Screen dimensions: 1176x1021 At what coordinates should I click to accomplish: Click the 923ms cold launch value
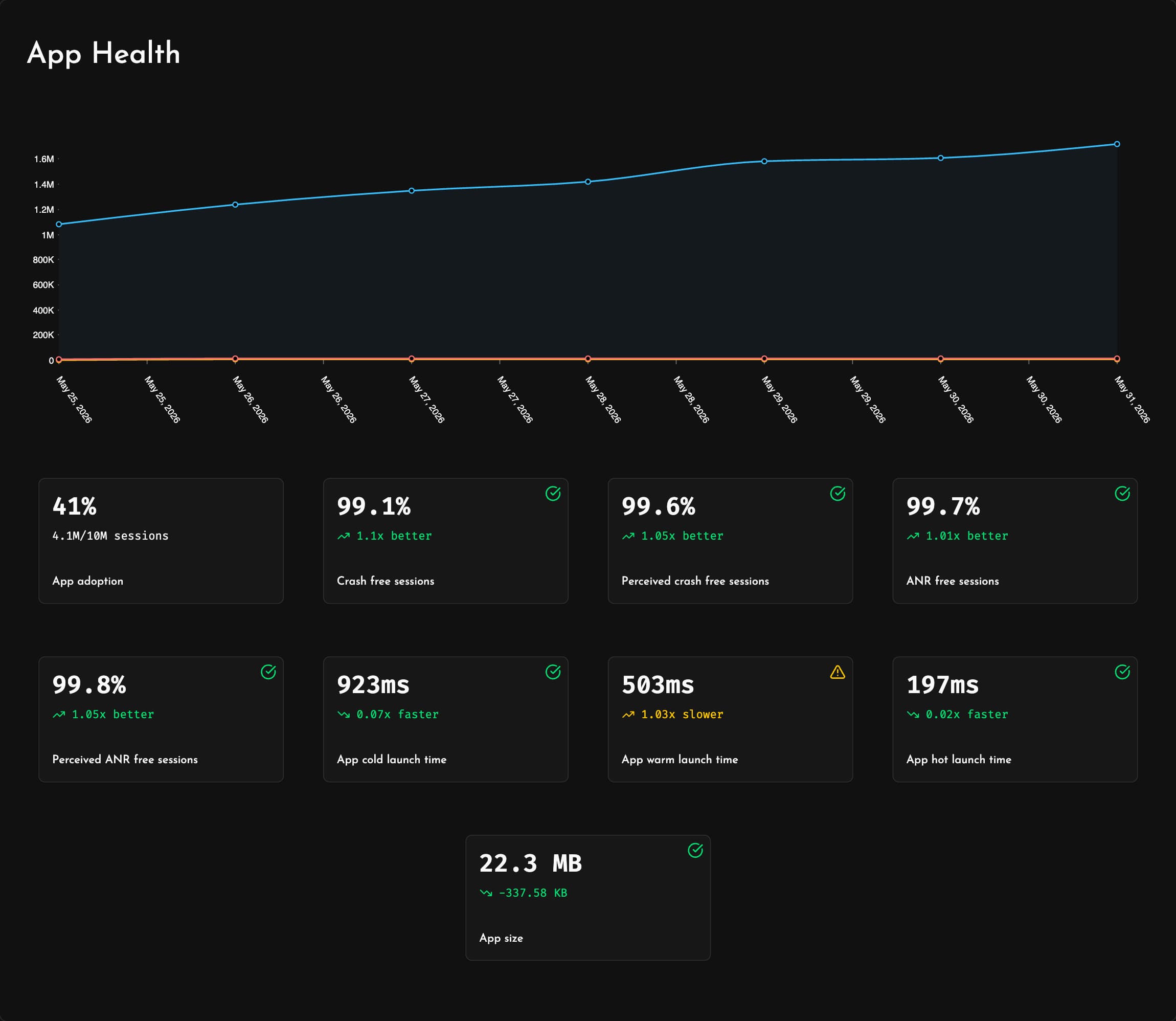373,685
